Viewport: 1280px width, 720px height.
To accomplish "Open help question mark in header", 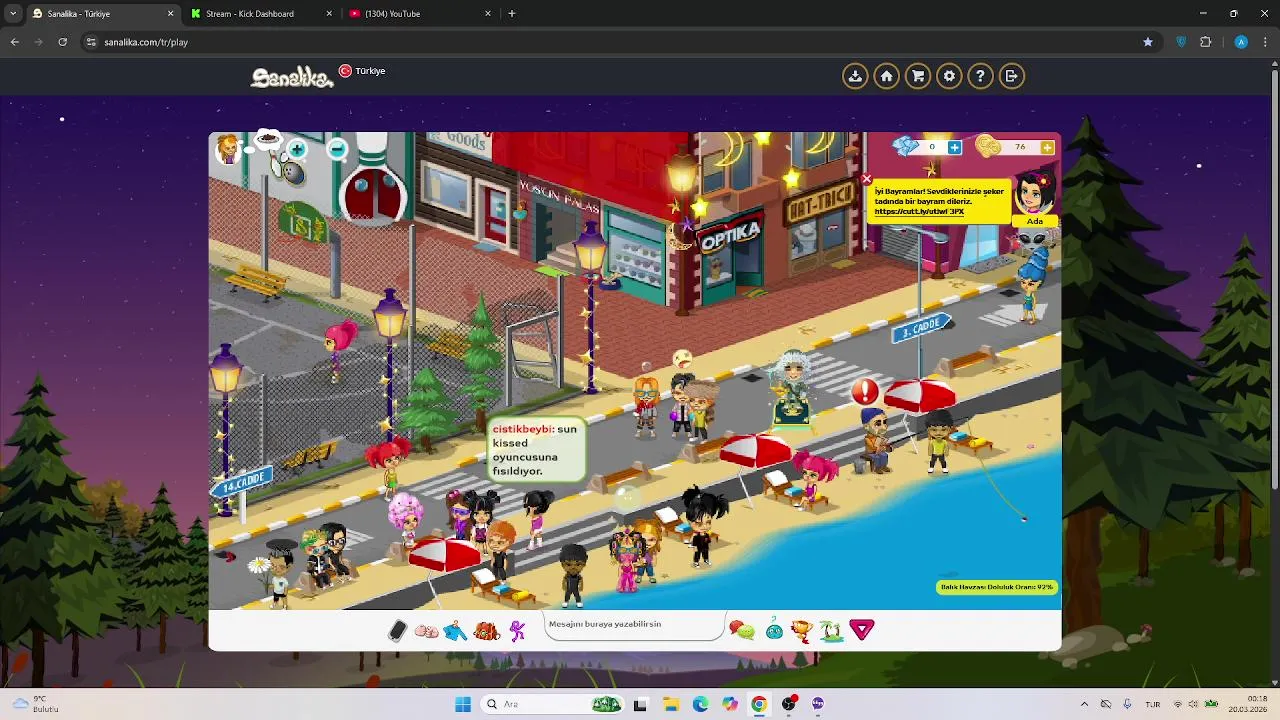I will click(x=980, y=76).
